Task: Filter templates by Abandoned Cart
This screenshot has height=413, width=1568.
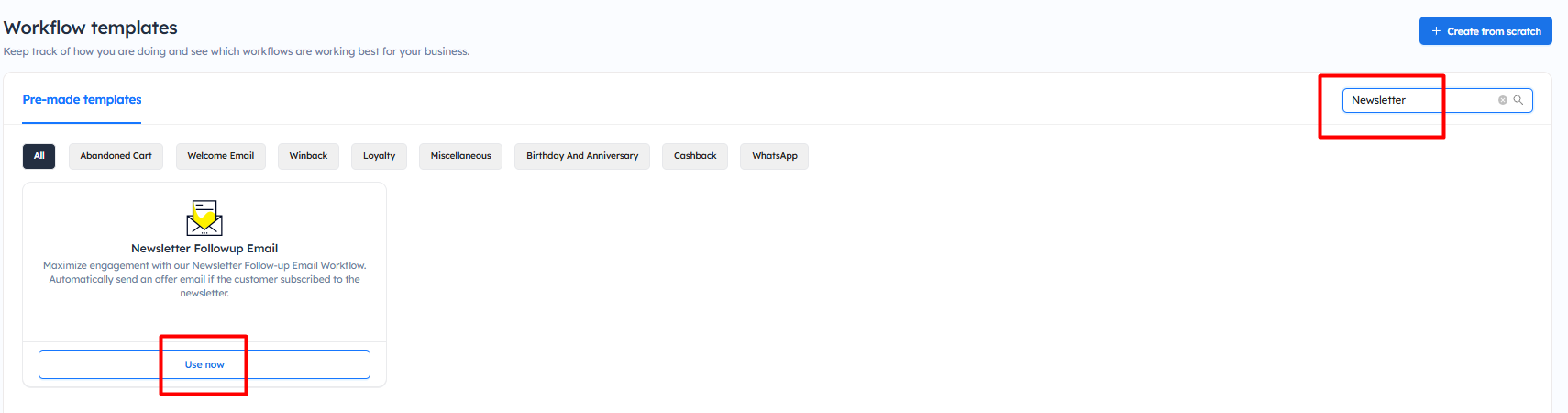Action: pyautogui.click(x=116, y=156)
